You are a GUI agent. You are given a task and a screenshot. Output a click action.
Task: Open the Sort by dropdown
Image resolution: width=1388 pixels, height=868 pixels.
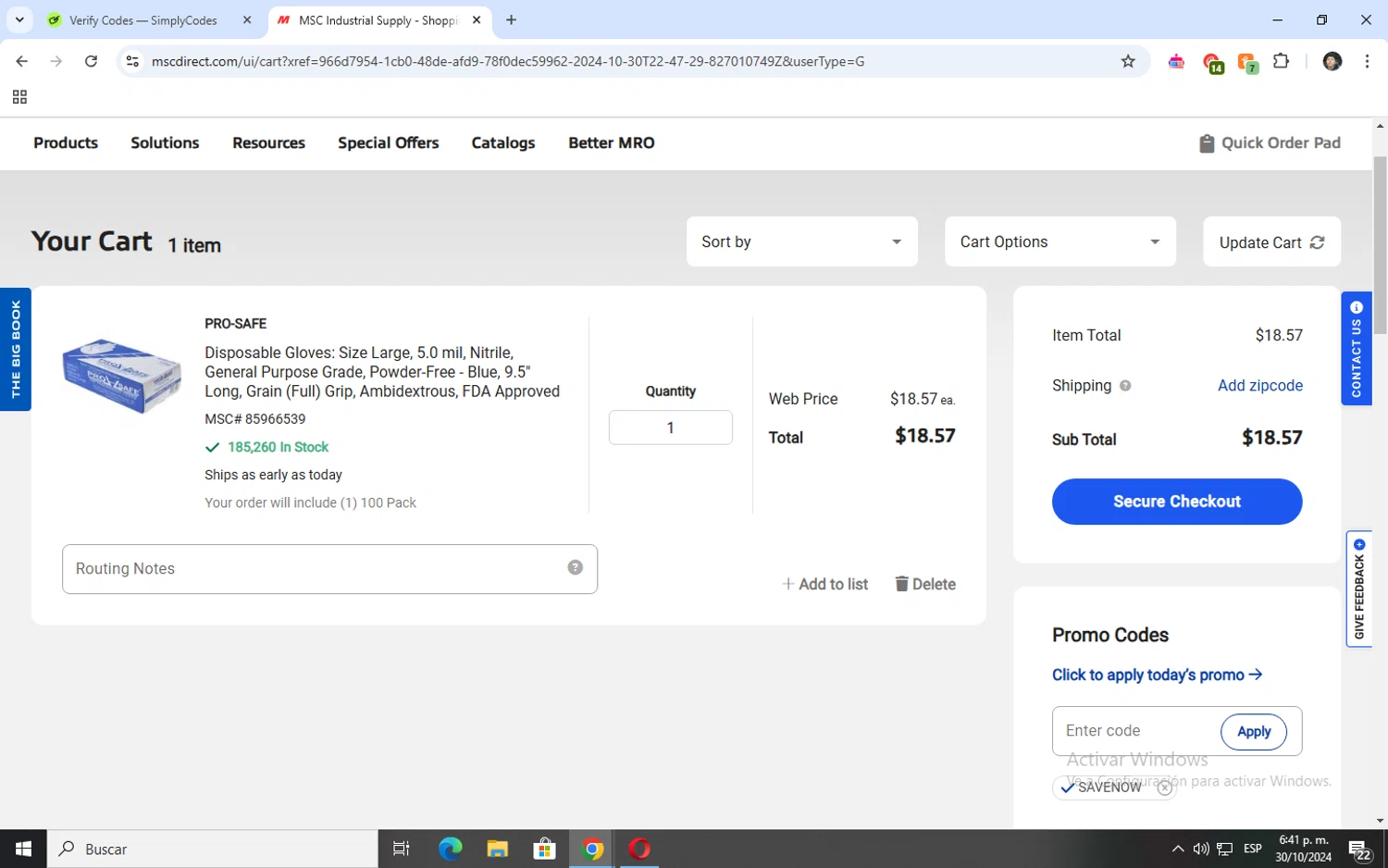click(801, 242)
